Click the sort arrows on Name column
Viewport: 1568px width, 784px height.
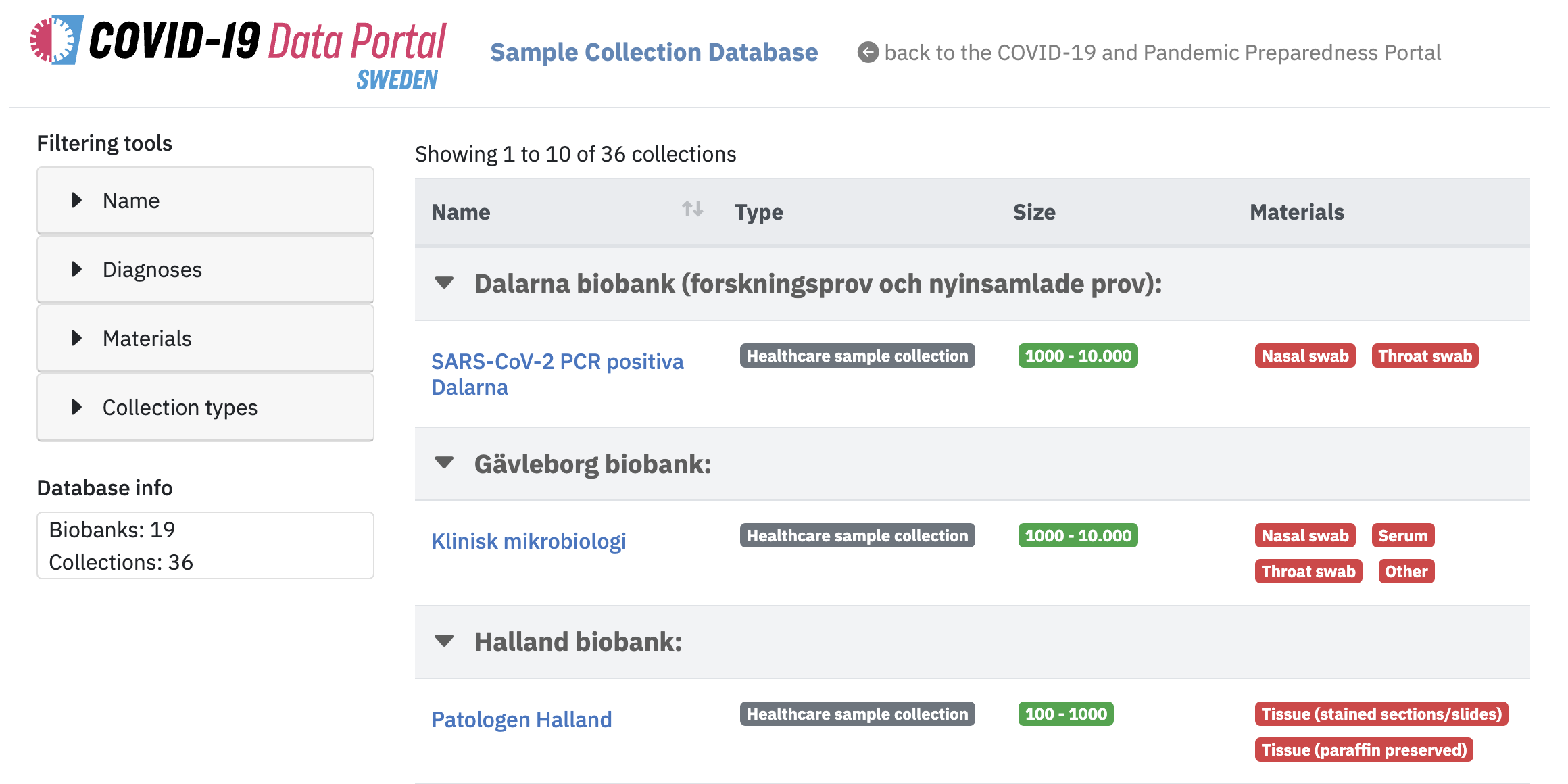click(693, 210)
